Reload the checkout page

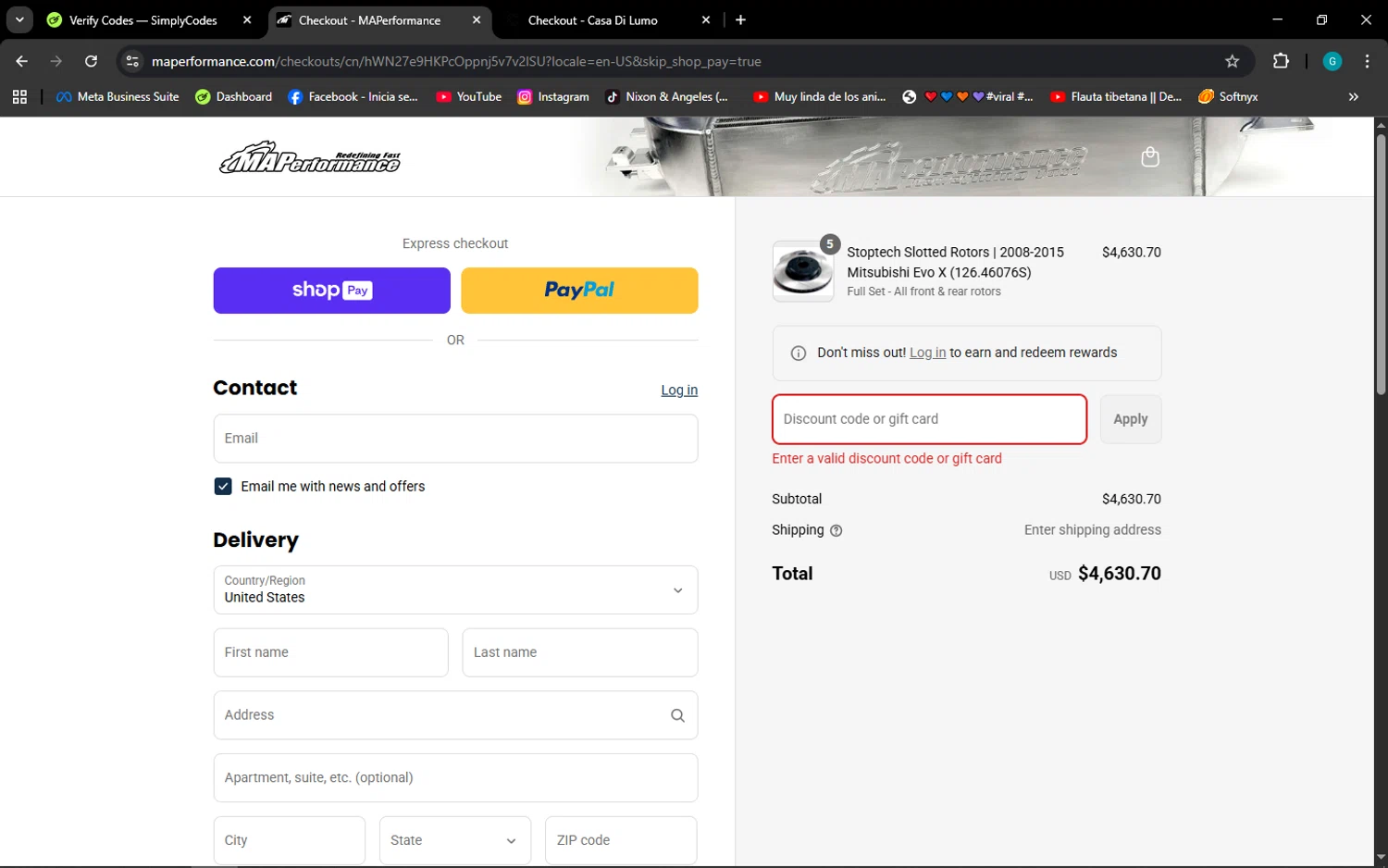[91, 61]
